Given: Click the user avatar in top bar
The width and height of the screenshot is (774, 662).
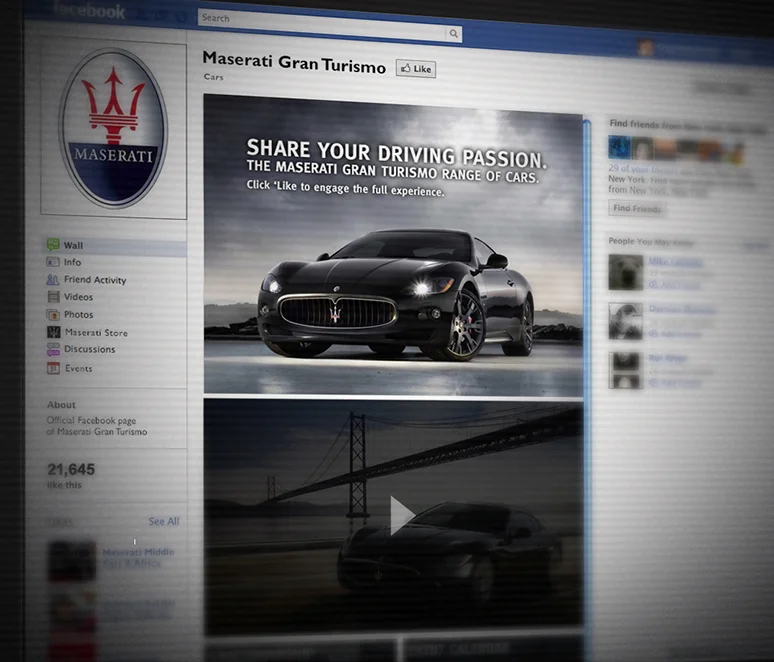Looking at the screenshot, I should pyautogui.click(x=646, y=48).
